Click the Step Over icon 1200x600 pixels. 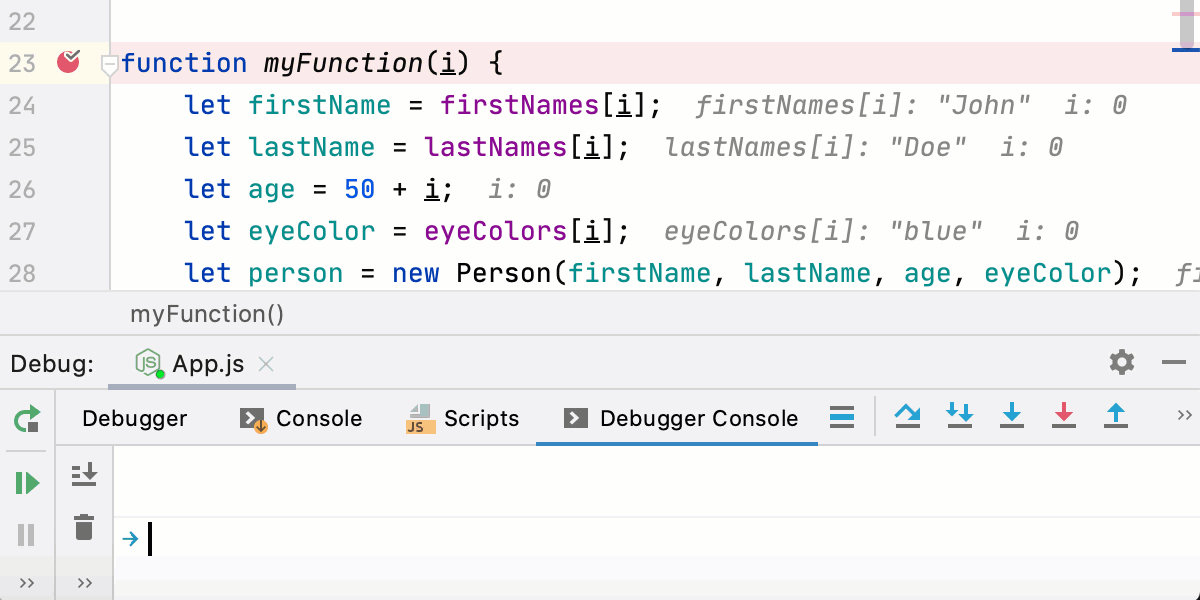coord(908,416)
